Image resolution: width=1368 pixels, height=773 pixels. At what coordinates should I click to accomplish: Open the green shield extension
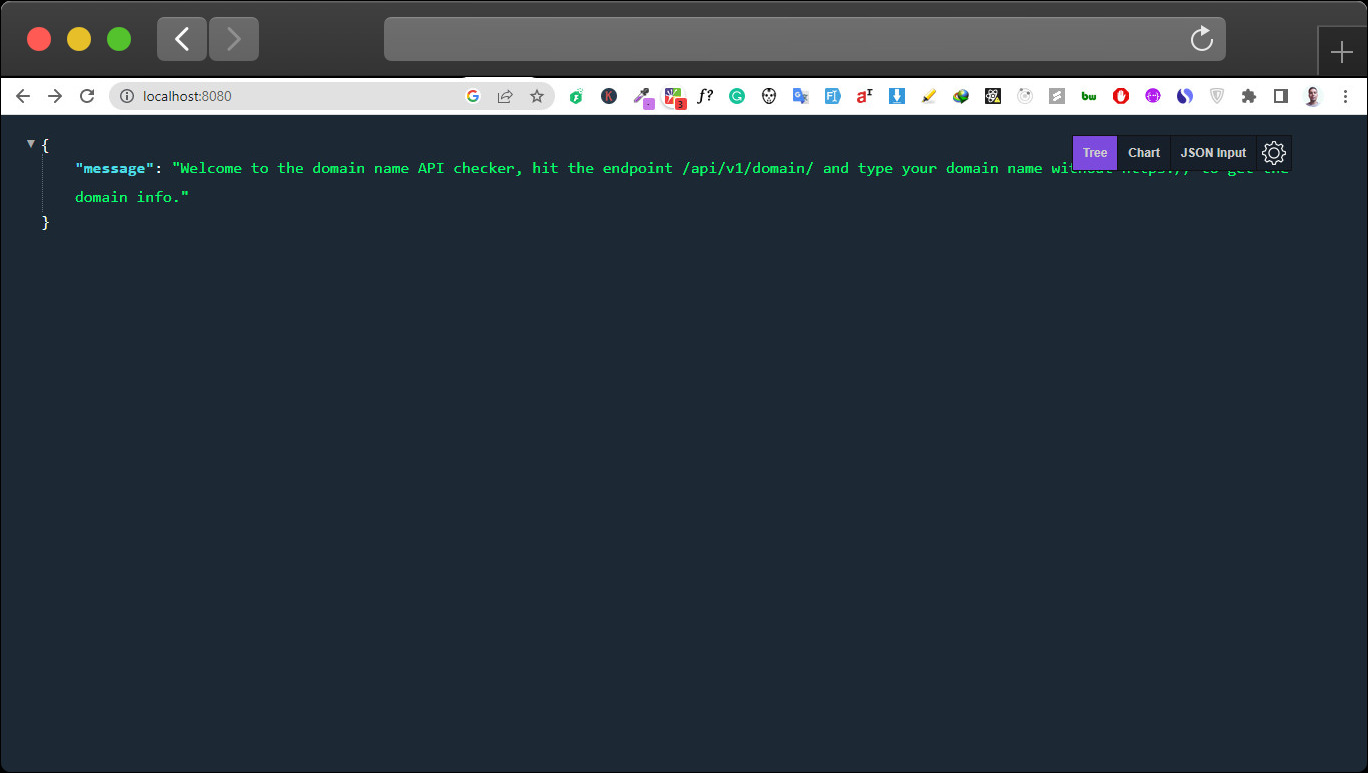pos(576,97)
